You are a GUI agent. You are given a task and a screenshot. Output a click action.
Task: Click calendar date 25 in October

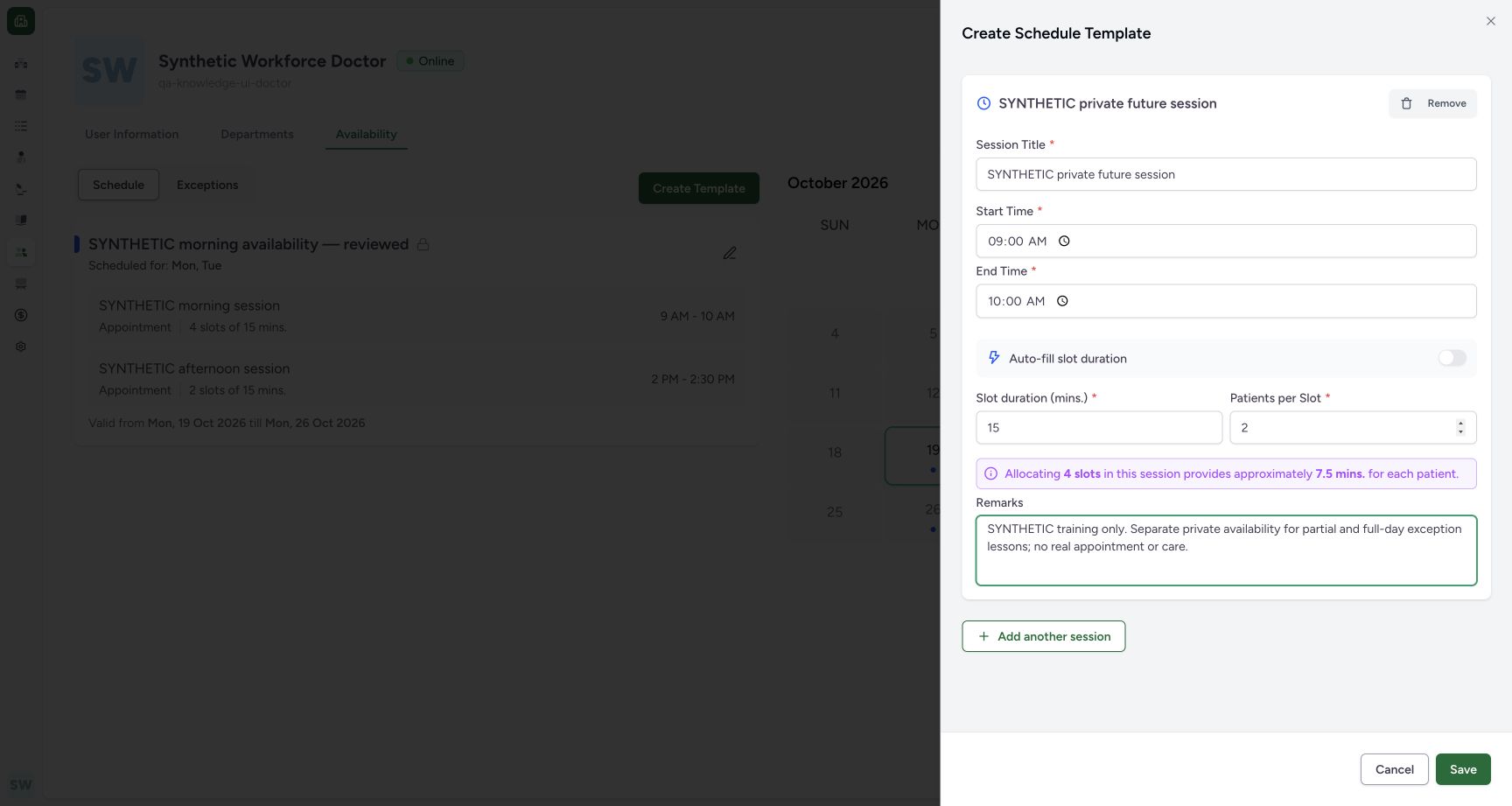835,512
